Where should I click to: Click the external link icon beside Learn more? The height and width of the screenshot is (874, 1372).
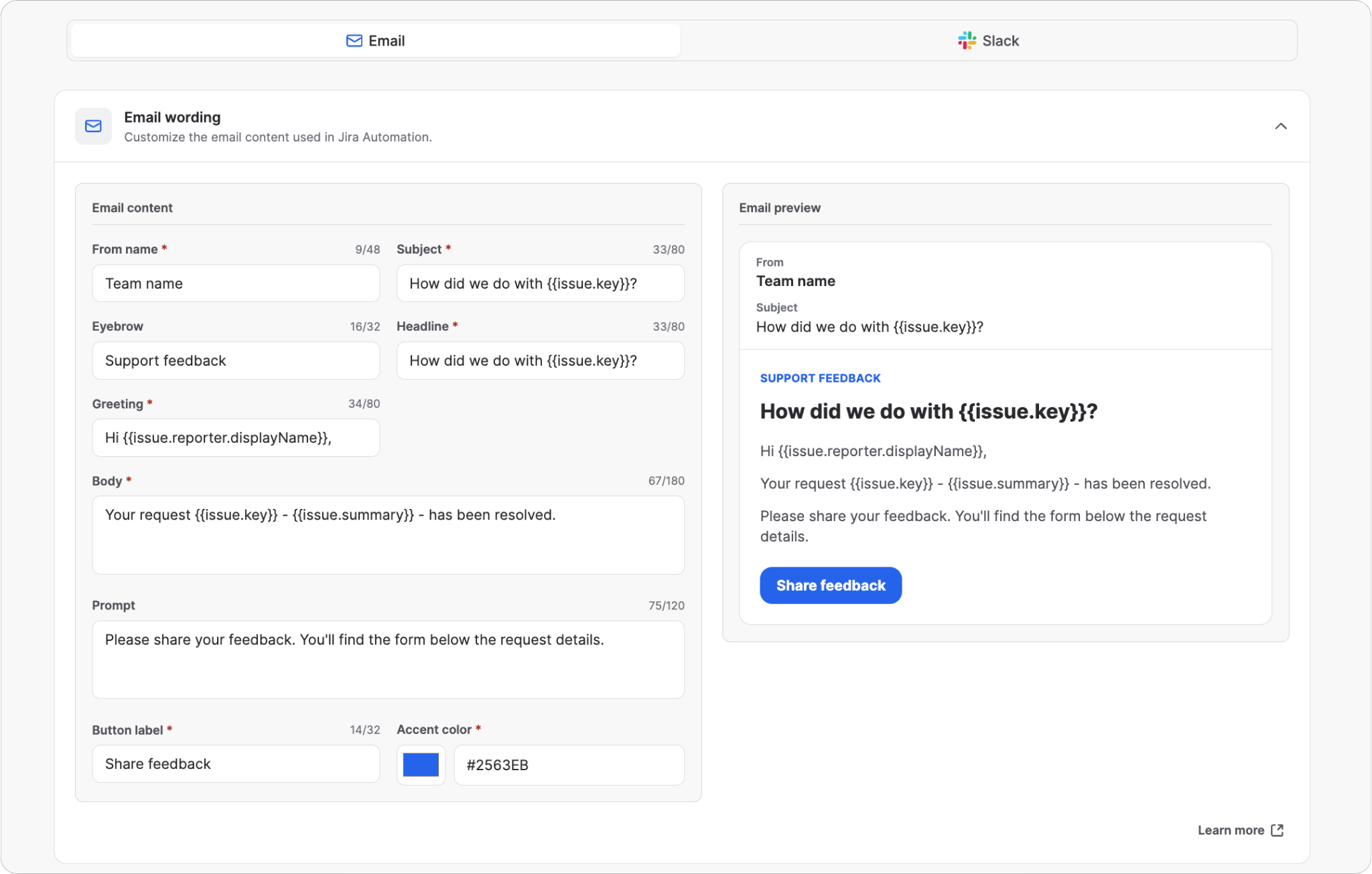tap(1277, 830)
